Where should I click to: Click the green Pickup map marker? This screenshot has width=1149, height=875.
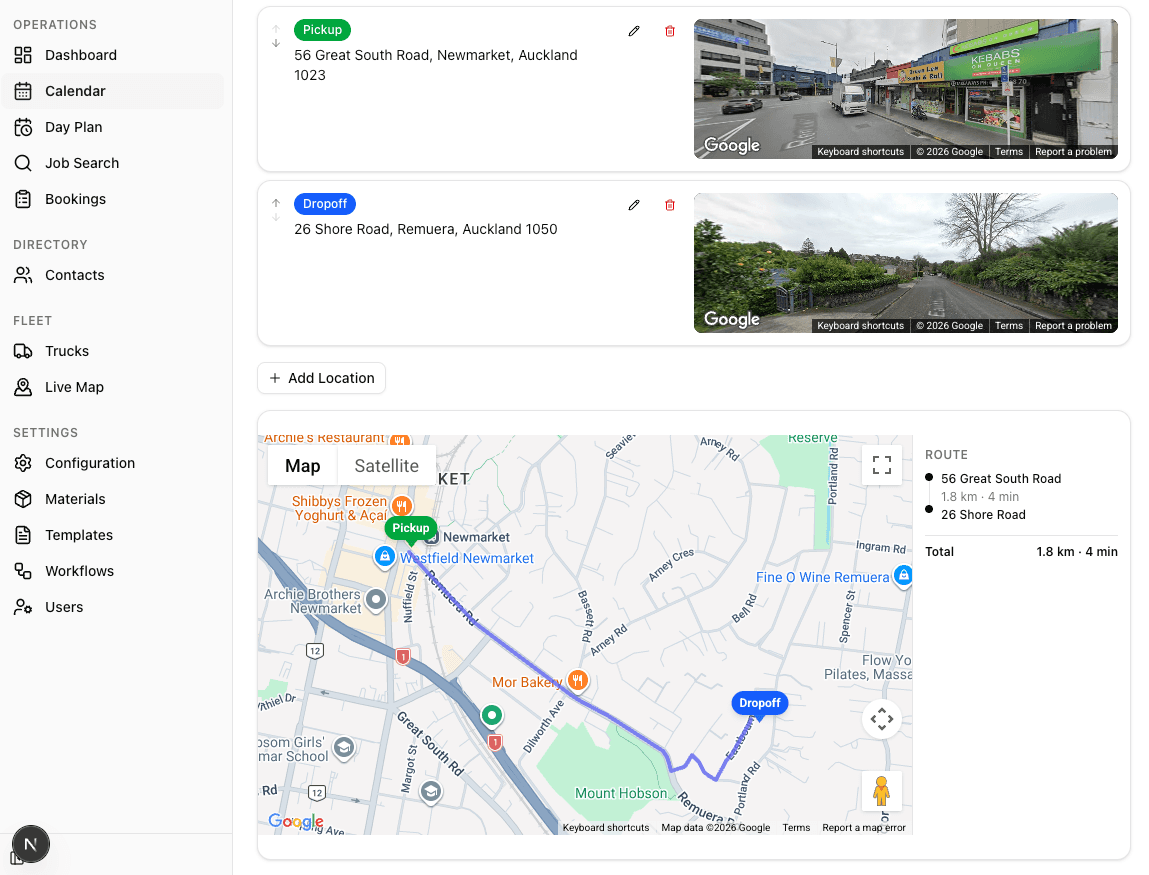click(x=410, y=529)
